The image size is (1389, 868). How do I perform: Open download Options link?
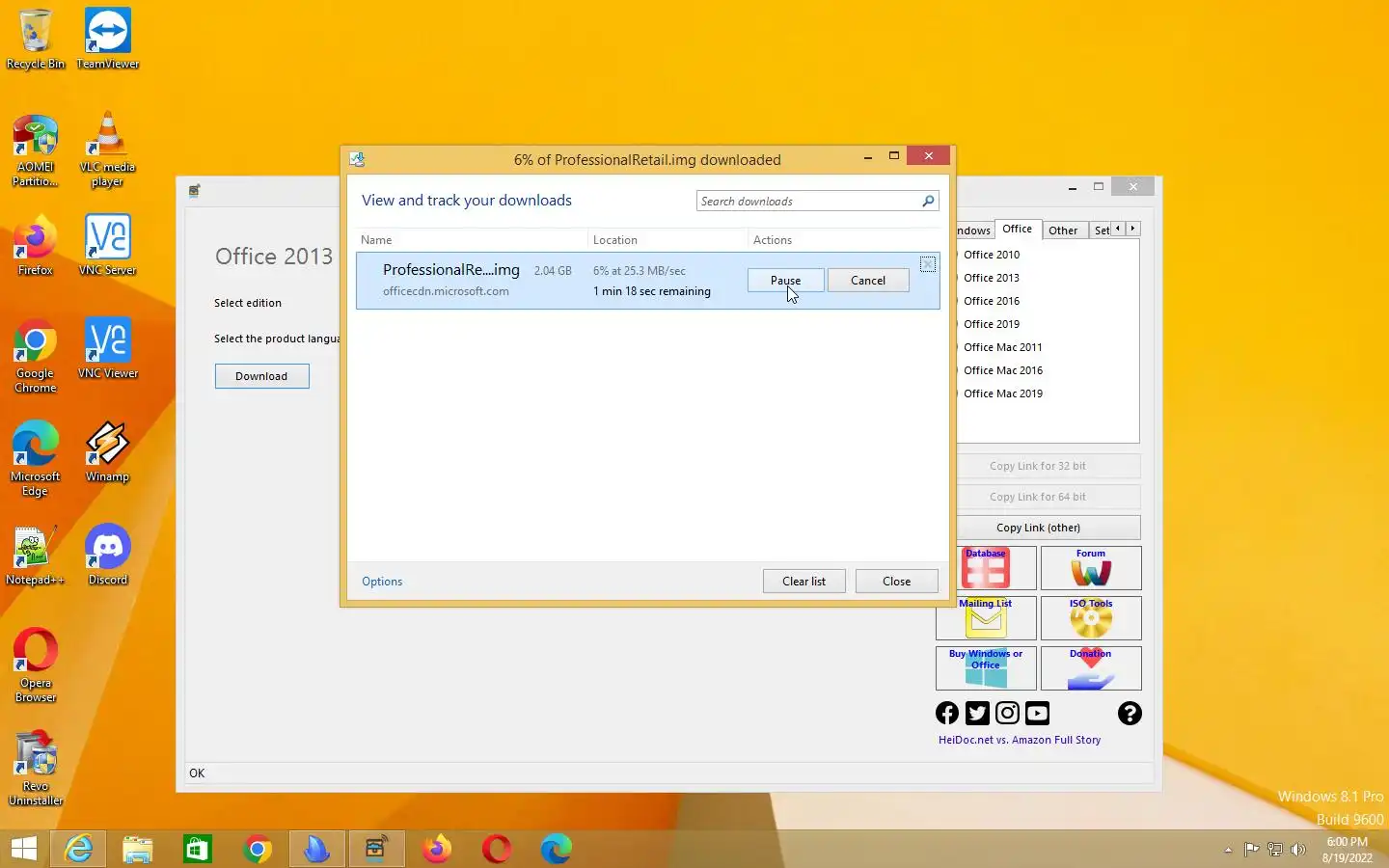coord(382,582)
